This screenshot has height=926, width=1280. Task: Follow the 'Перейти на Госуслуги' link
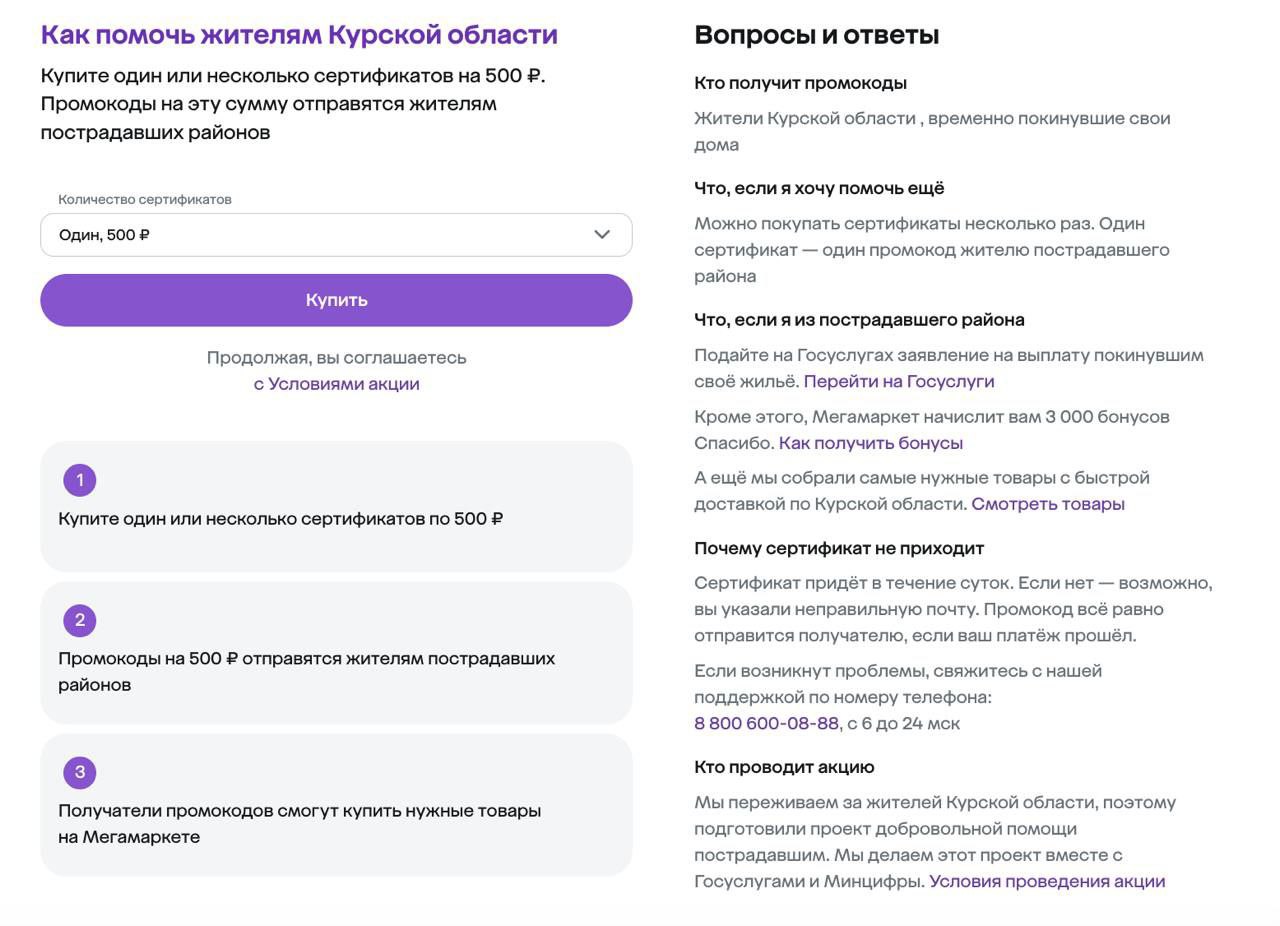click(898, 381)
